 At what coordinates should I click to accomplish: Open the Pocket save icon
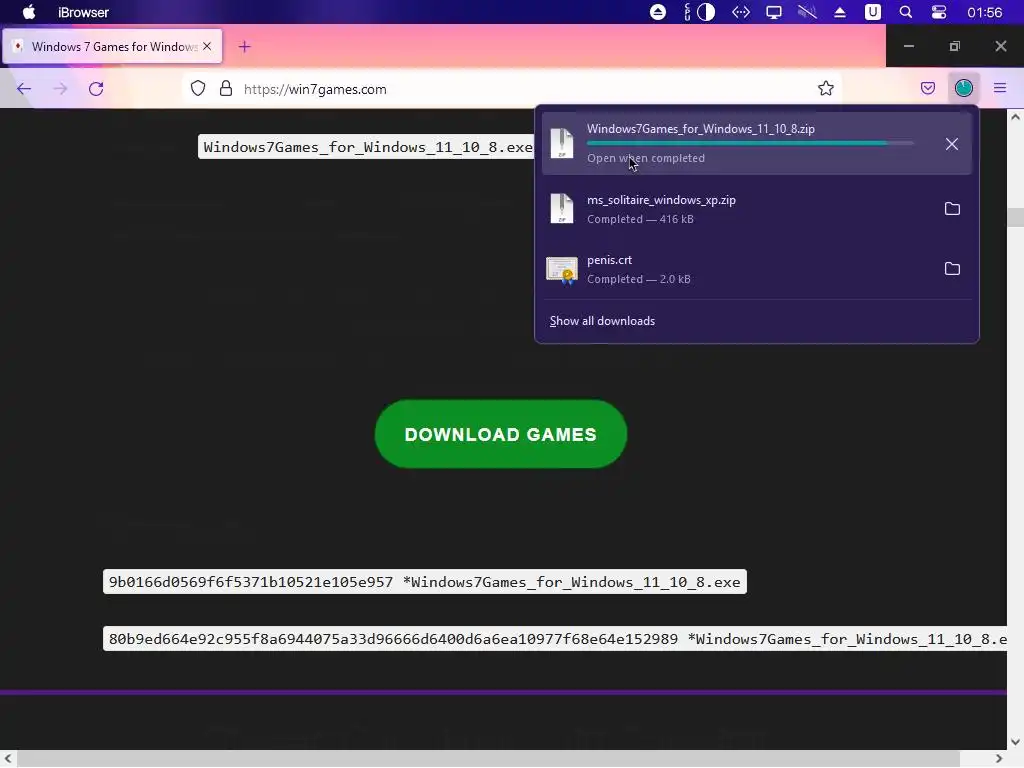pos(928,88)
